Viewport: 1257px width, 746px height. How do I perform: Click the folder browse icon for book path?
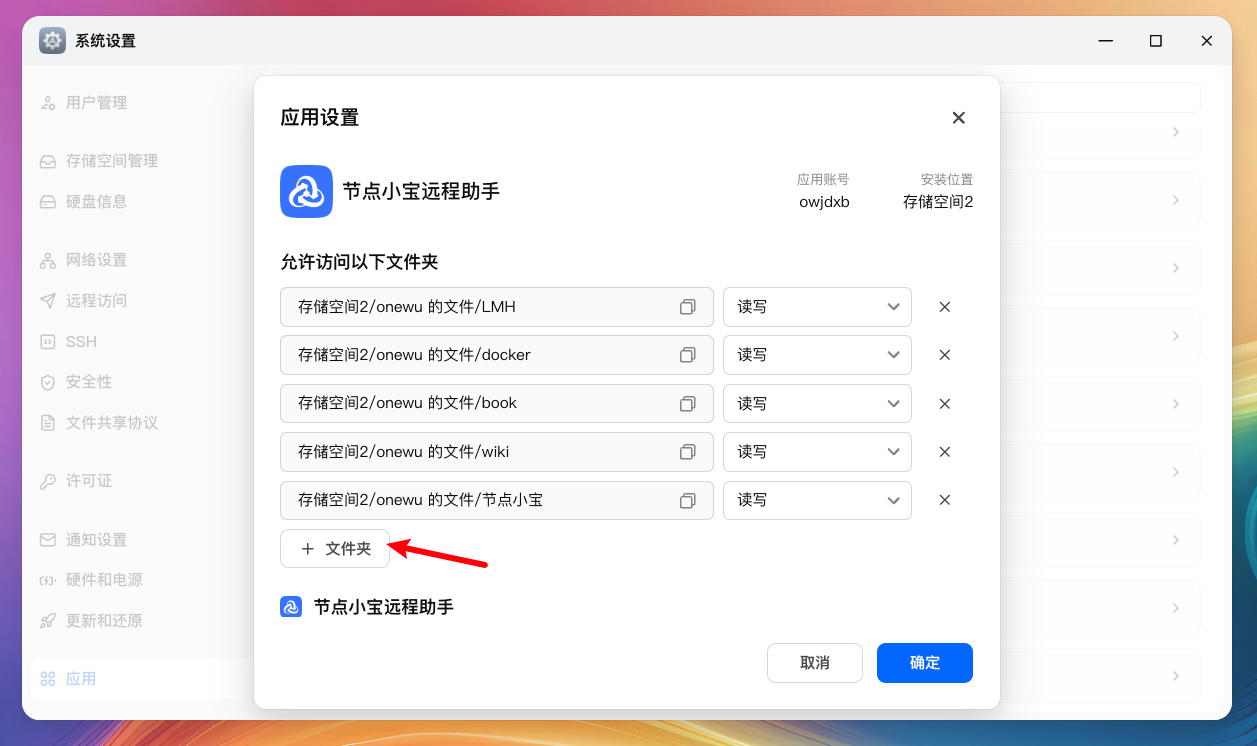click(x=687, y=404)
